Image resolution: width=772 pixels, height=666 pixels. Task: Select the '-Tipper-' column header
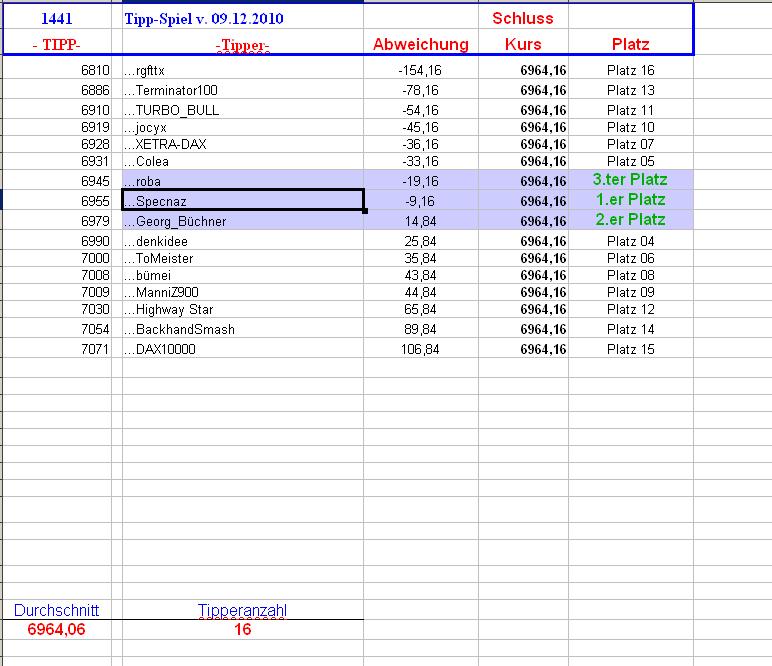(x=243, y=45)
